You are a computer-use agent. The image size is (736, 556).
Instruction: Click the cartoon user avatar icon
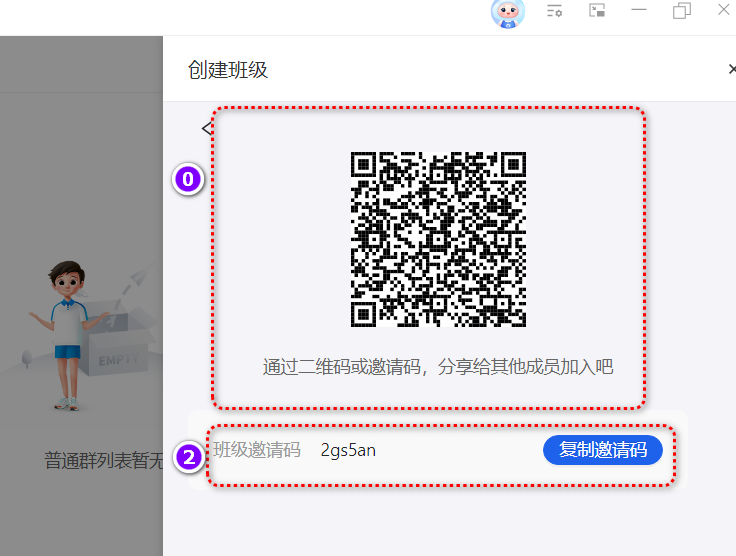[508, 12]
